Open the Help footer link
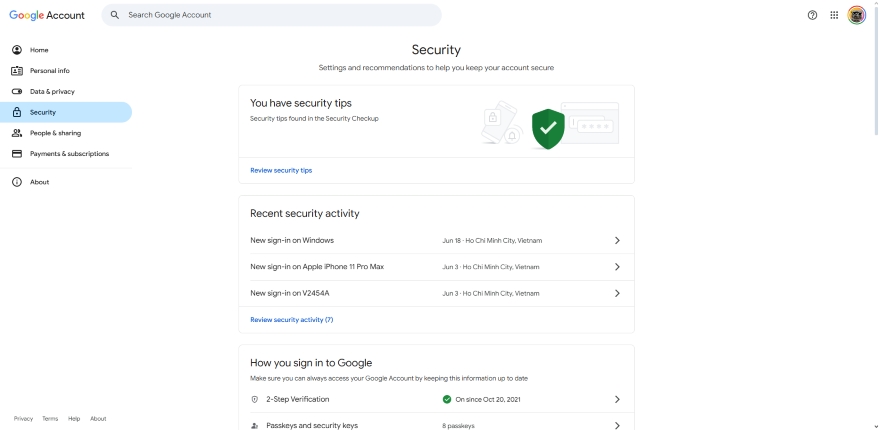Viewport: 880px width, 430px height. [x=74, y=419]
